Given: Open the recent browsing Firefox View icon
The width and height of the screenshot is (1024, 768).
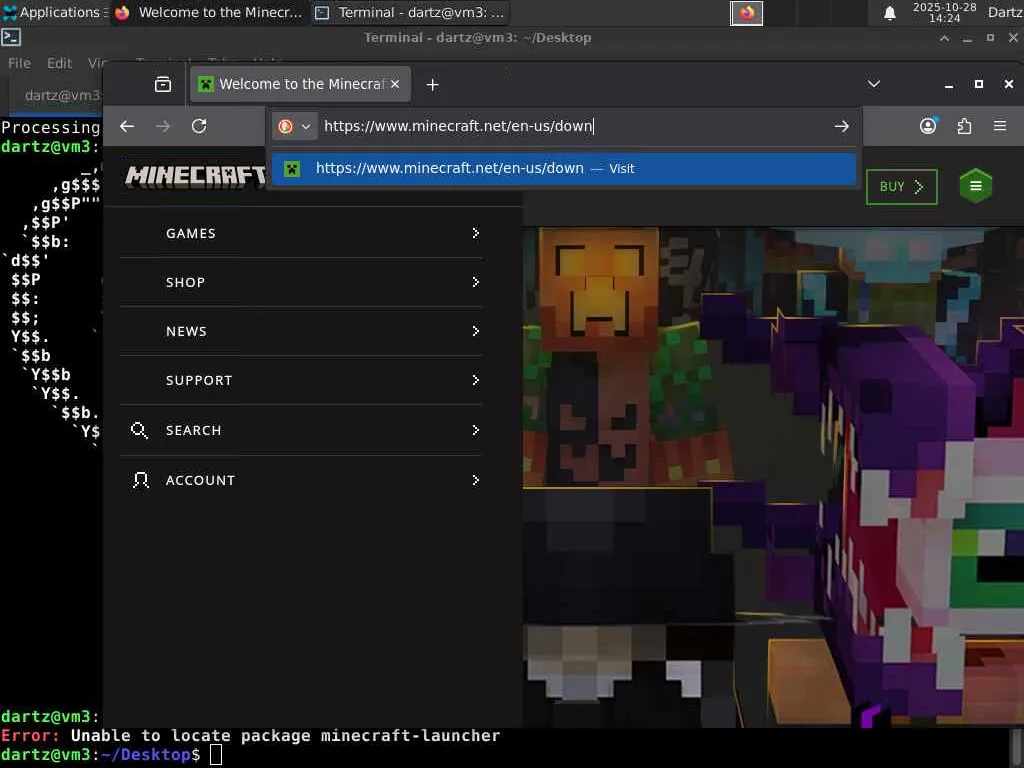Looking at the screenshot, I should 163,84.
